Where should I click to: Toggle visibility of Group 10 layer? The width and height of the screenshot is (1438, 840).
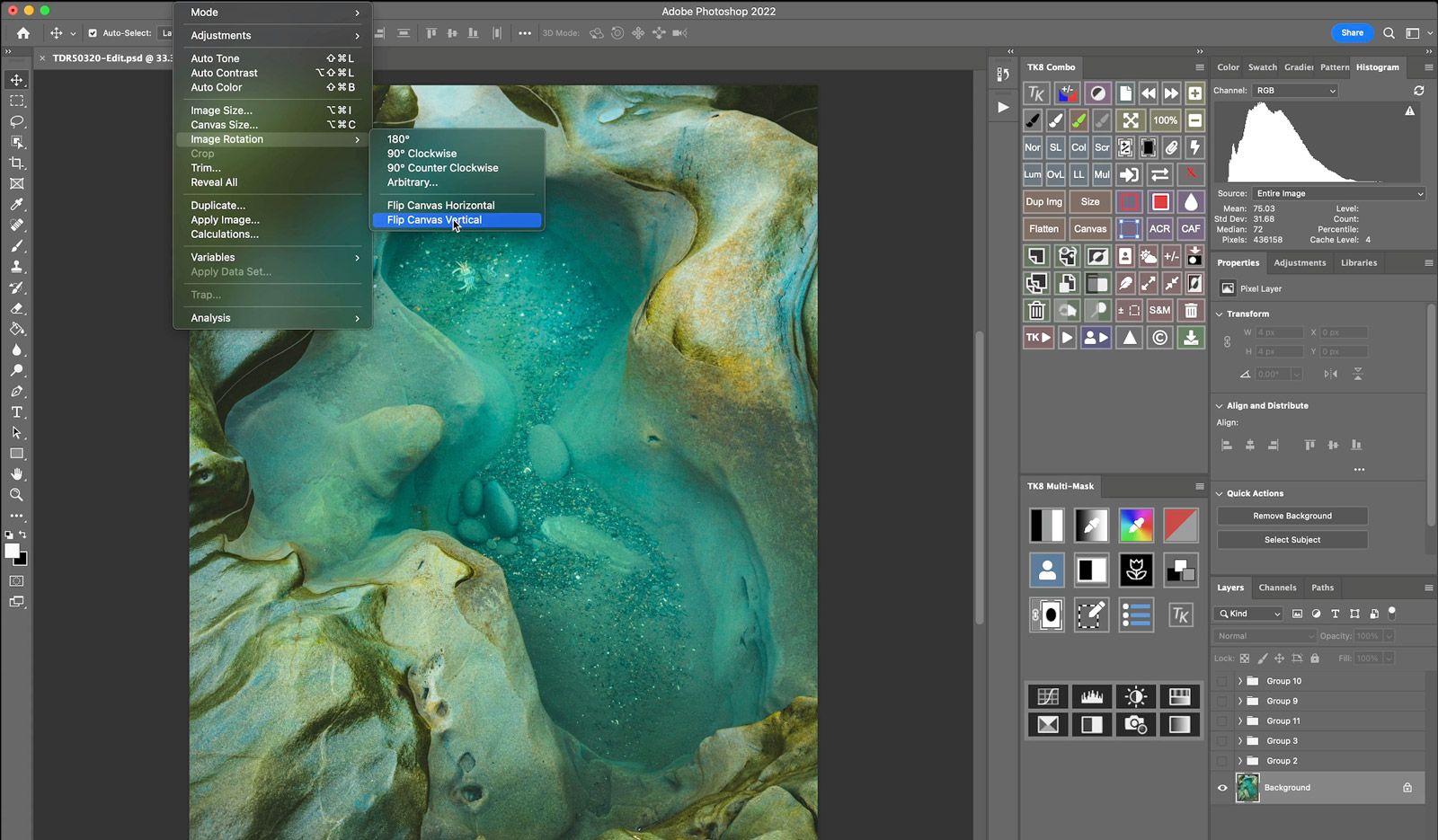coord(1222,681)
